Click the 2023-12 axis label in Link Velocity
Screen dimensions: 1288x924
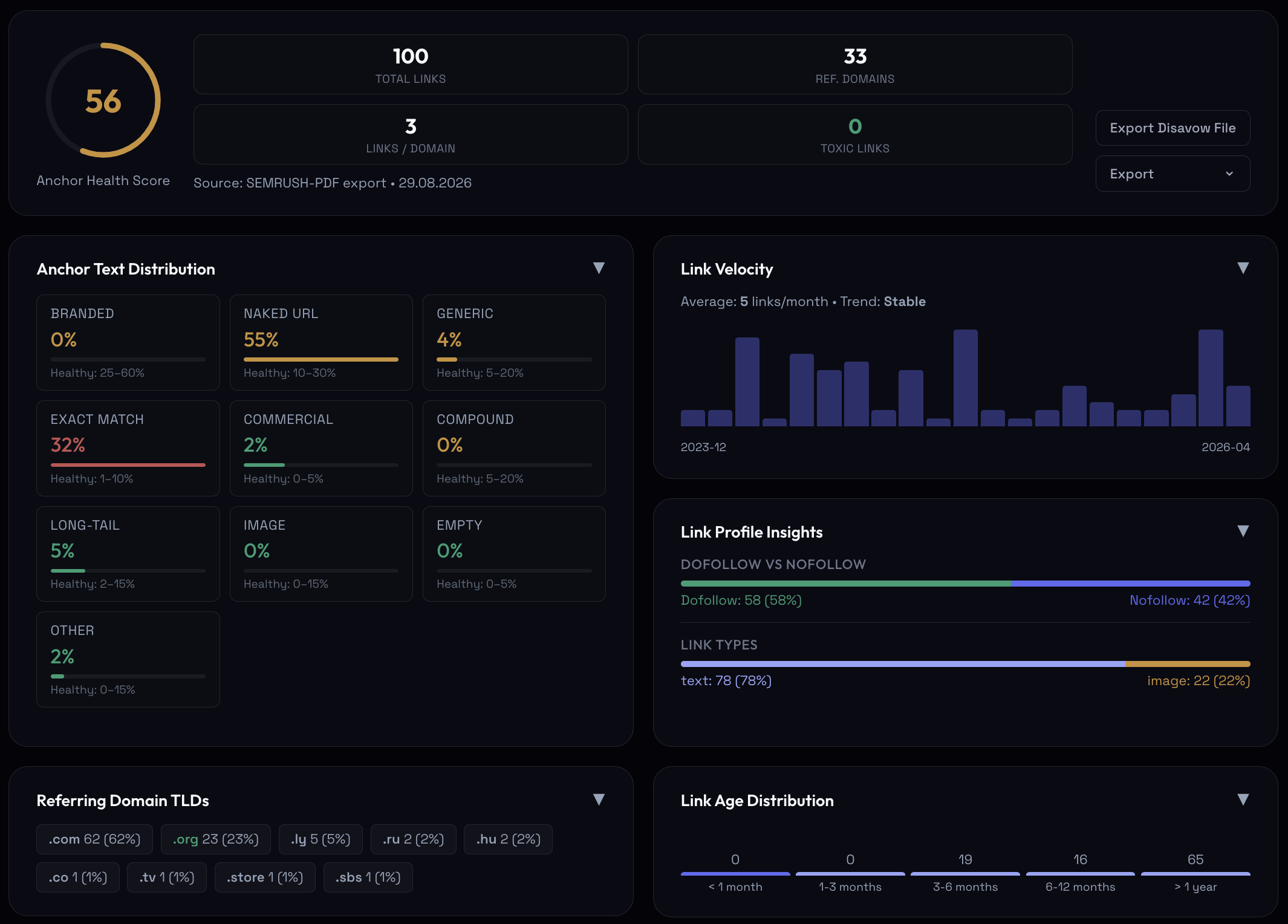pos(703,447)
